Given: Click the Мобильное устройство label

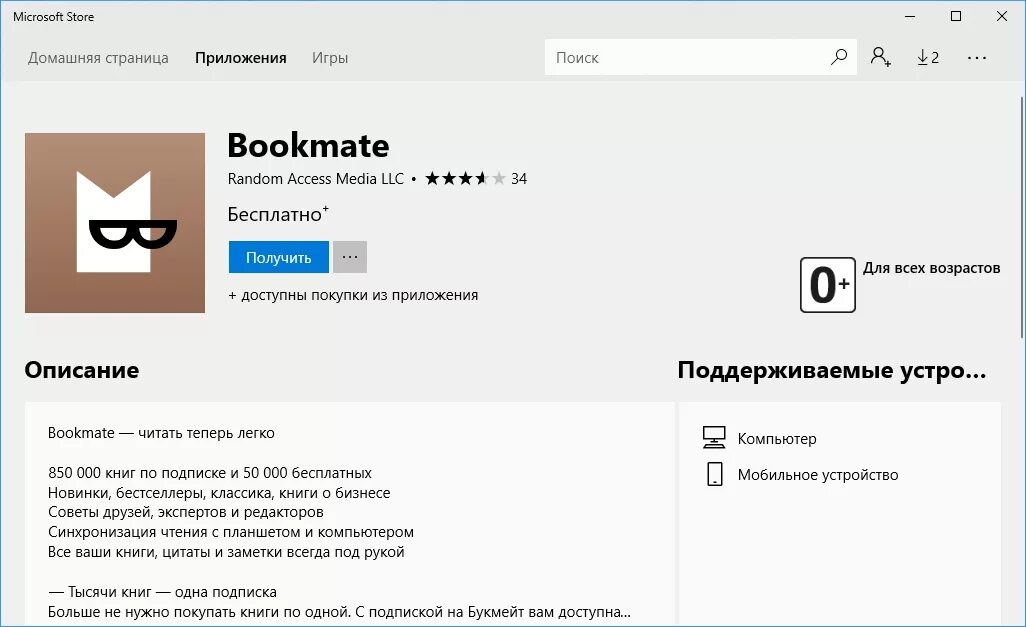Looking at the screenshot, I should click(x=818, y=475).
